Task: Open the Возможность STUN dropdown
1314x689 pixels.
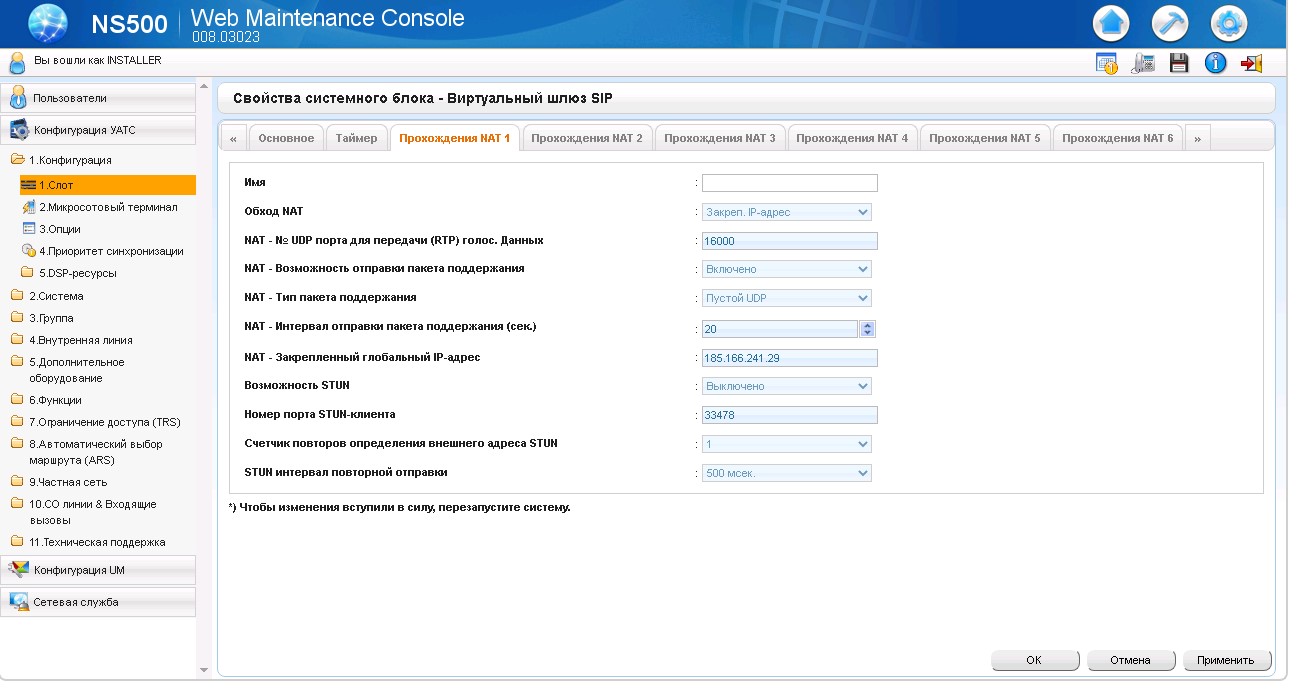Action: point(787,386)
